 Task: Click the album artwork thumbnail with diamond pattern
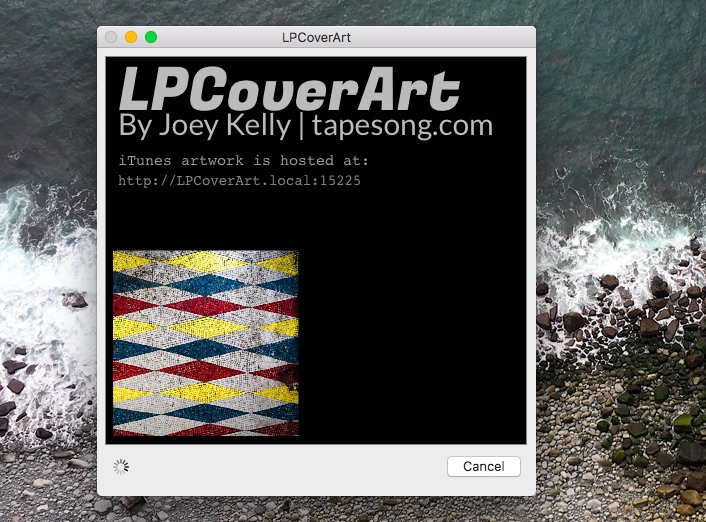click(206, 343)
